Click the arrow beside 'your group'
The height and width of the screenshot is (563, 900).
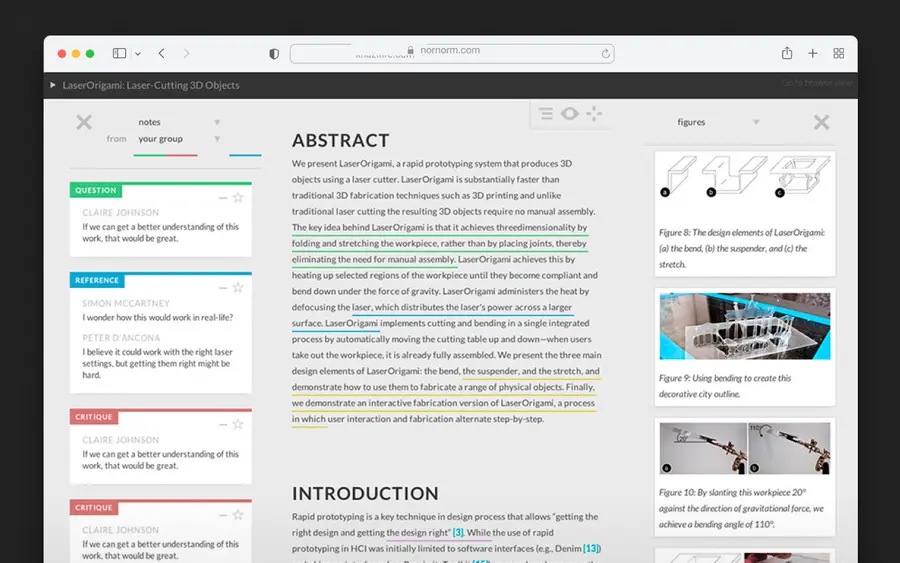pos(217,139)
